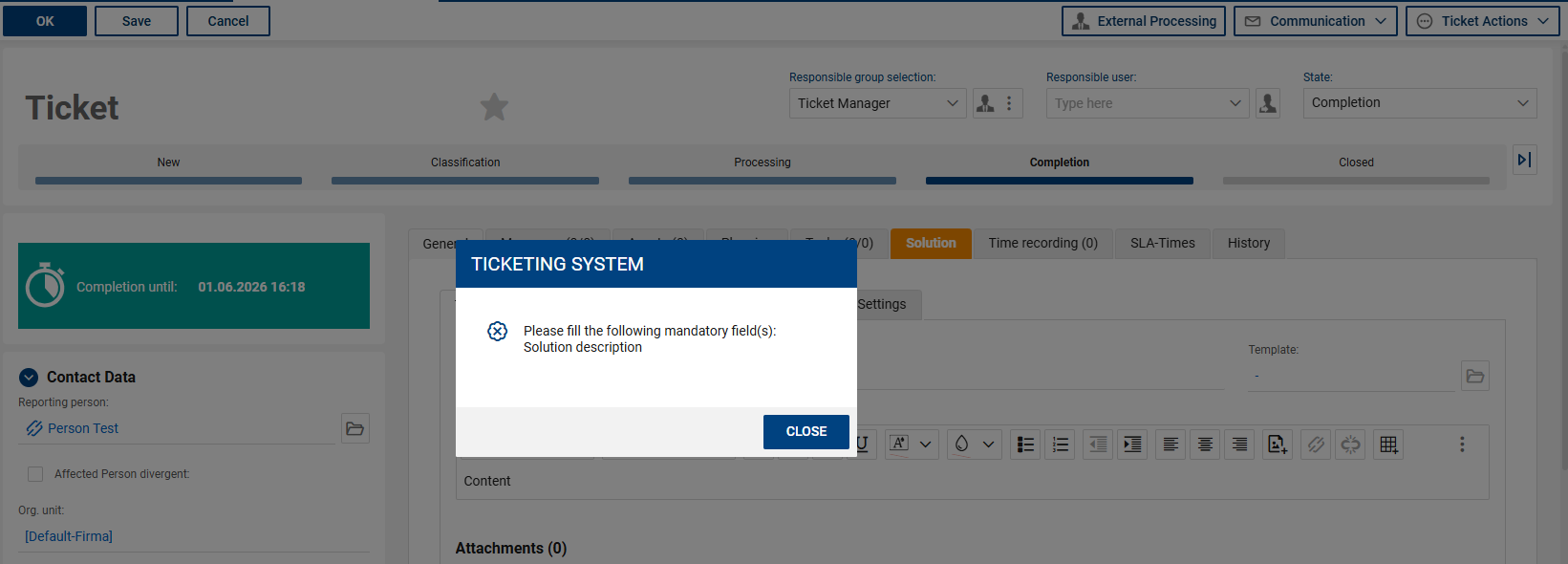
Task: Click the OK button
Action: pos(45,21)
